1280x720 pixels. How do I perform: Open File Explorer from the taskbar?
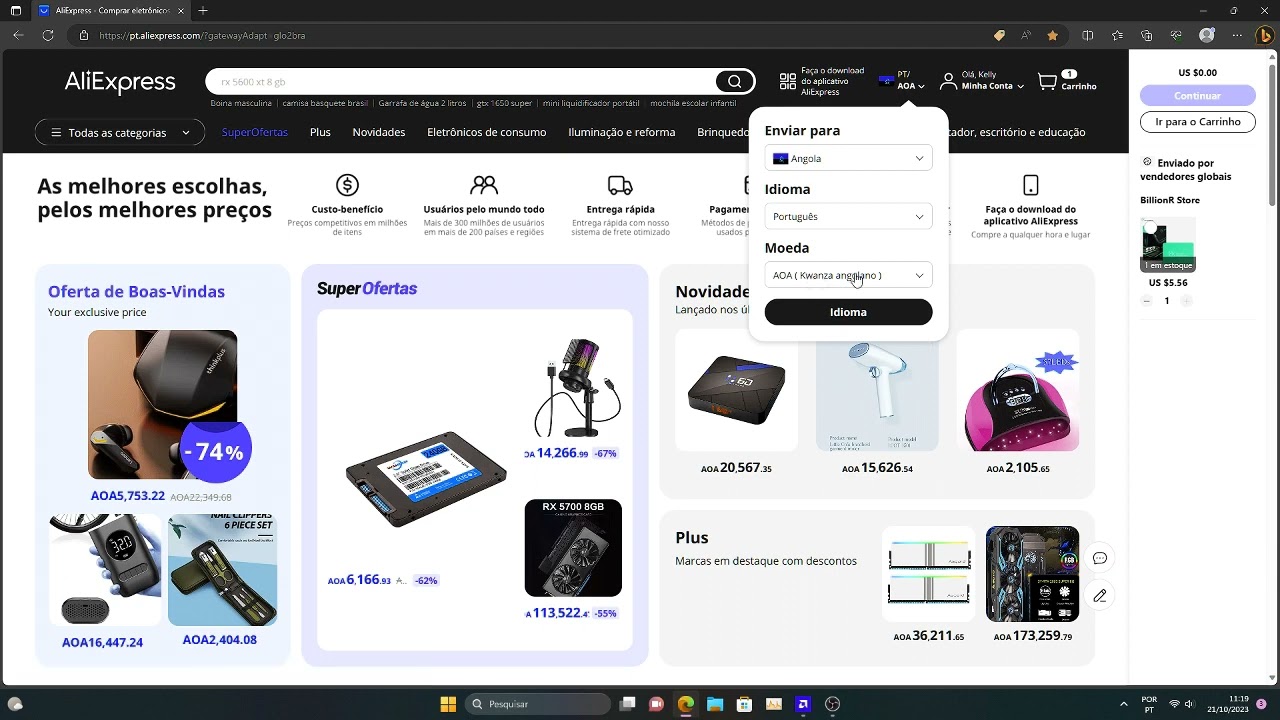point(715,704)
